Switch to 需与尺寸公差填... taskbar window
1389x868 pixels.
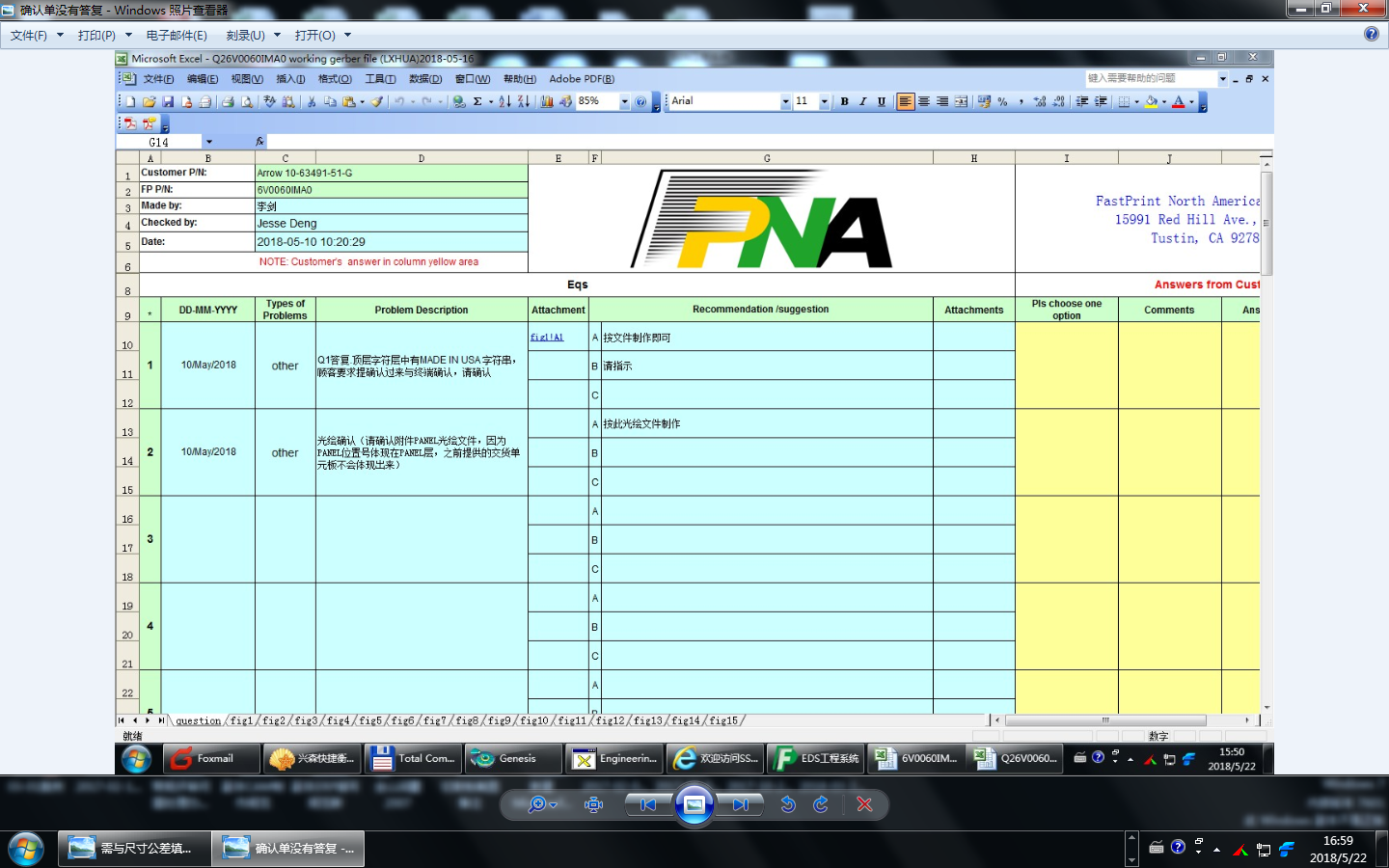[x=134, y=849]
